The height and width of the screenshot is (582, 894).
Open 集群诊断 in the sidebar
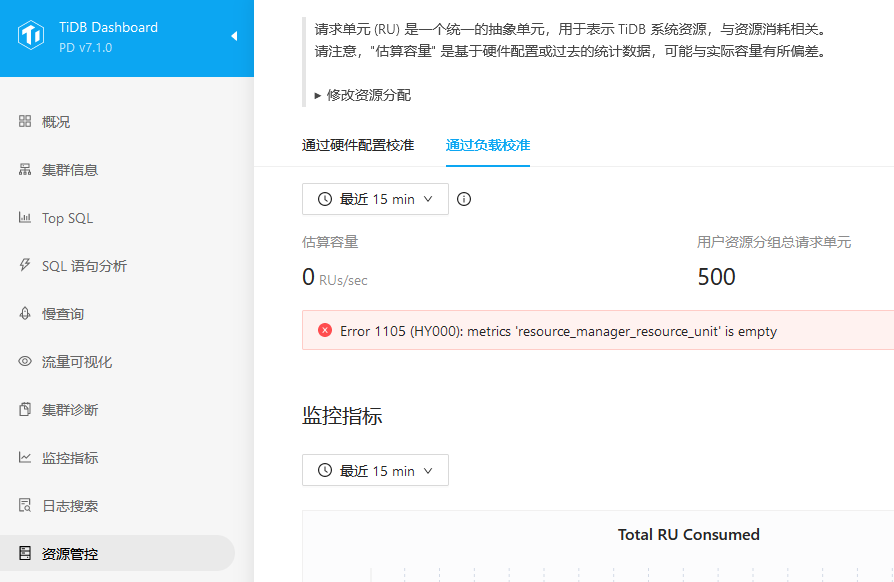pos(70,410)
